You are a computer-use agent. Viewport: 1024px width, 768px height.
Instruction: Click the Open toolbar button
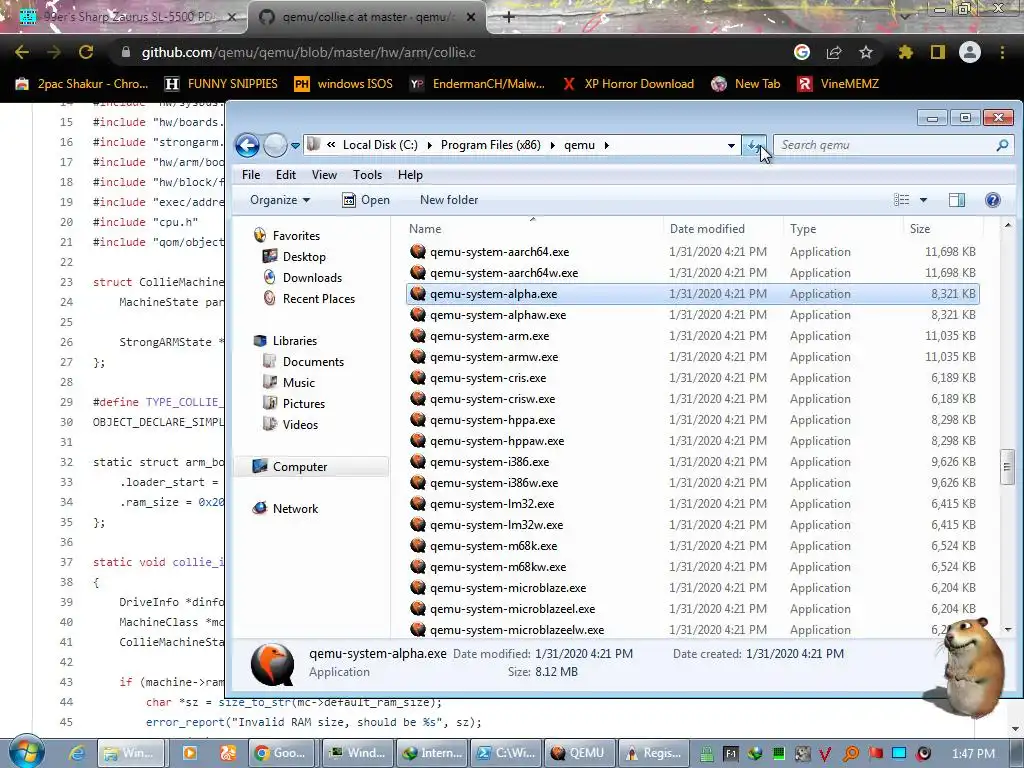[366, 200]
